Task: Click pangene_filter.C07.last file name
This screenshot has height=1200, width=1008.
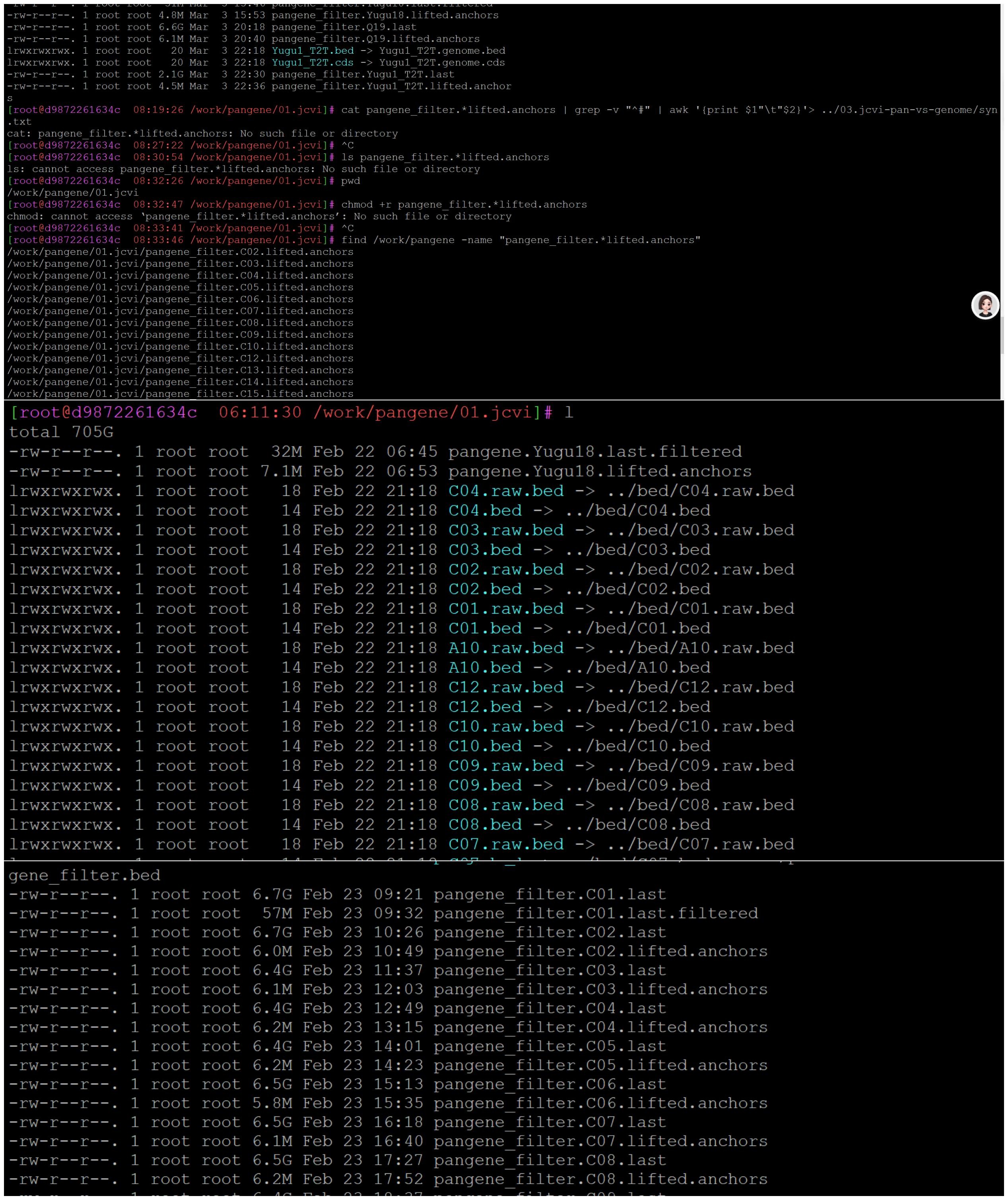Action: point(550,1122)
